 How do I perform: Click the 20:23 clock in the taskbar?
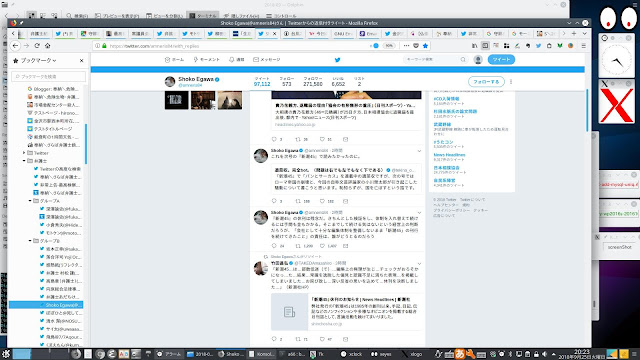click(x=582, y=351)
